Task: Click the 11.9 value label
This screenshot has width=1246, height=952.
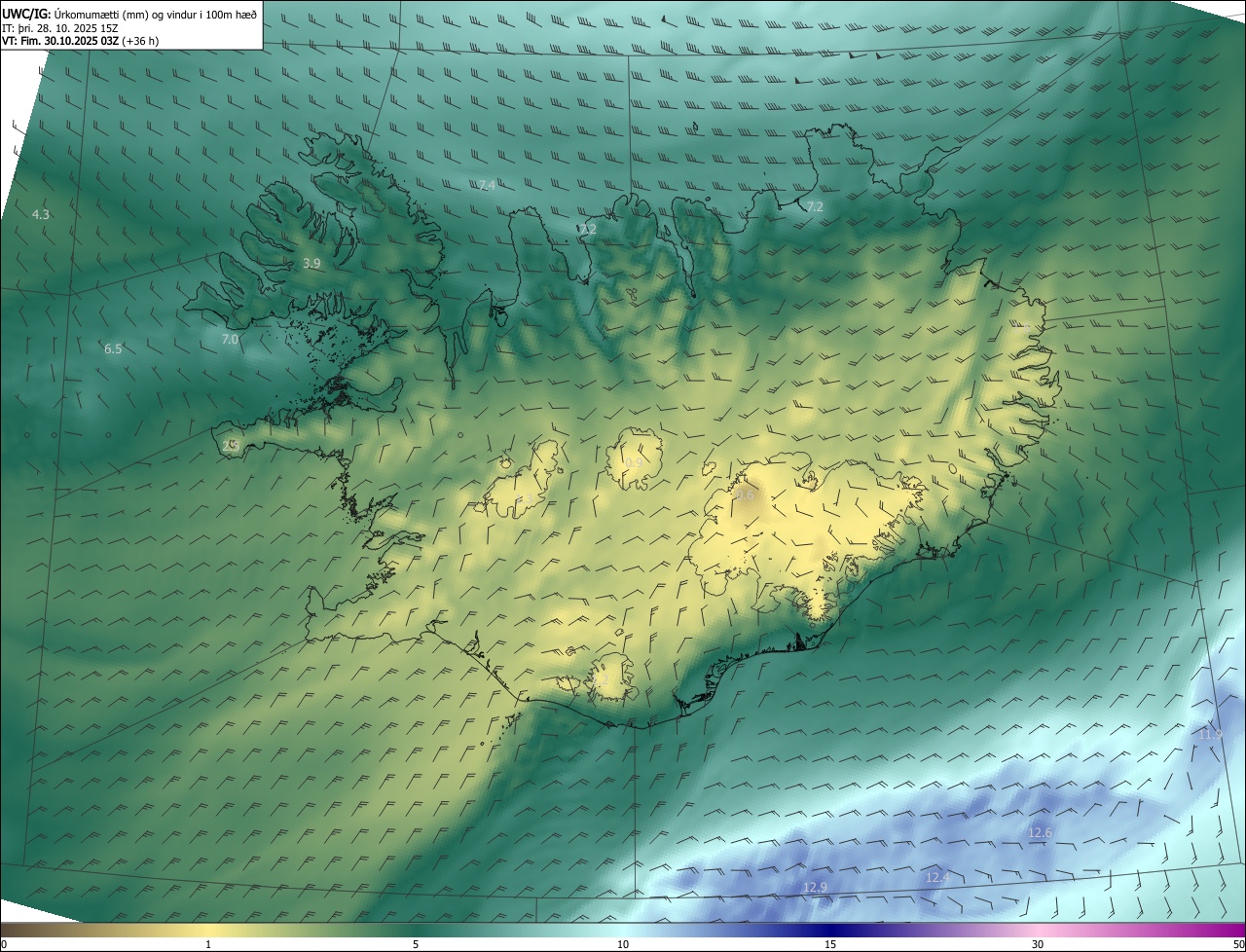Action: click(1209, 734)
